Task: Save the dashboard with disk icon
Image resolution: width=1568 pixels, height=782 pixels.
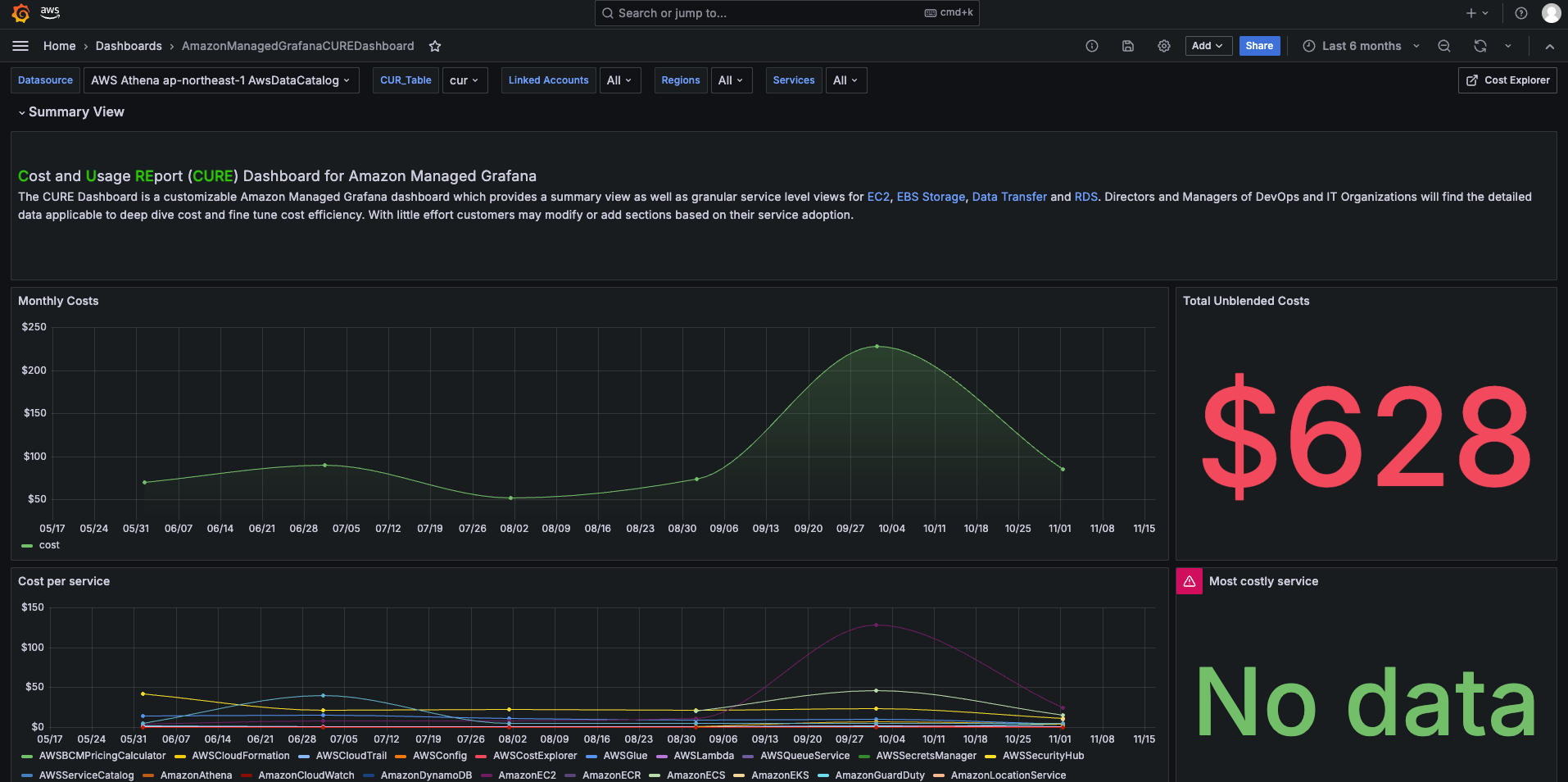Action: (1127, 46)
